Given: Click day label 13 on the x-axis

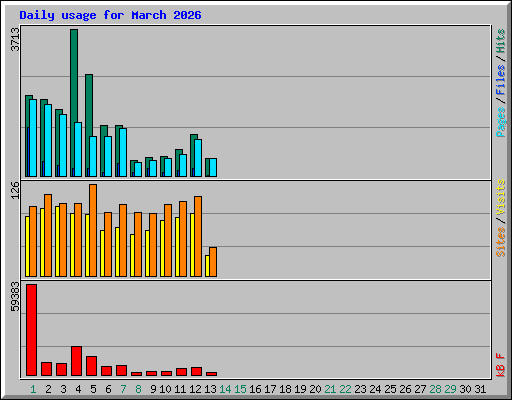Looking at the screenshot, I should click(x=210, y=389).
